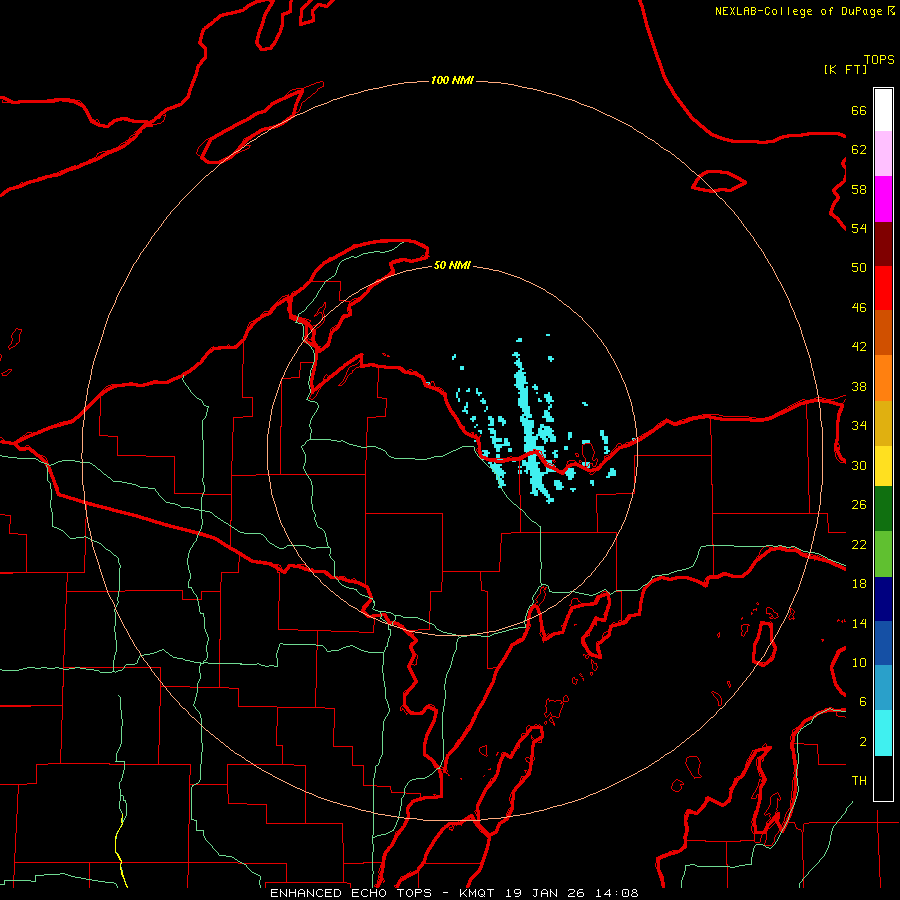Click the light blue 6–10 kft swatch
Screen dimensions: 900x900
coord(883,688)
